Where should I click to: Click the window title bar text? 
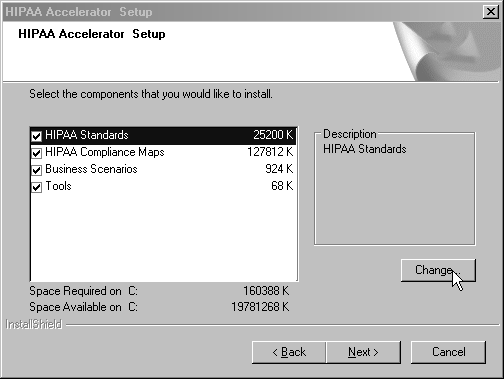point(79,12)
